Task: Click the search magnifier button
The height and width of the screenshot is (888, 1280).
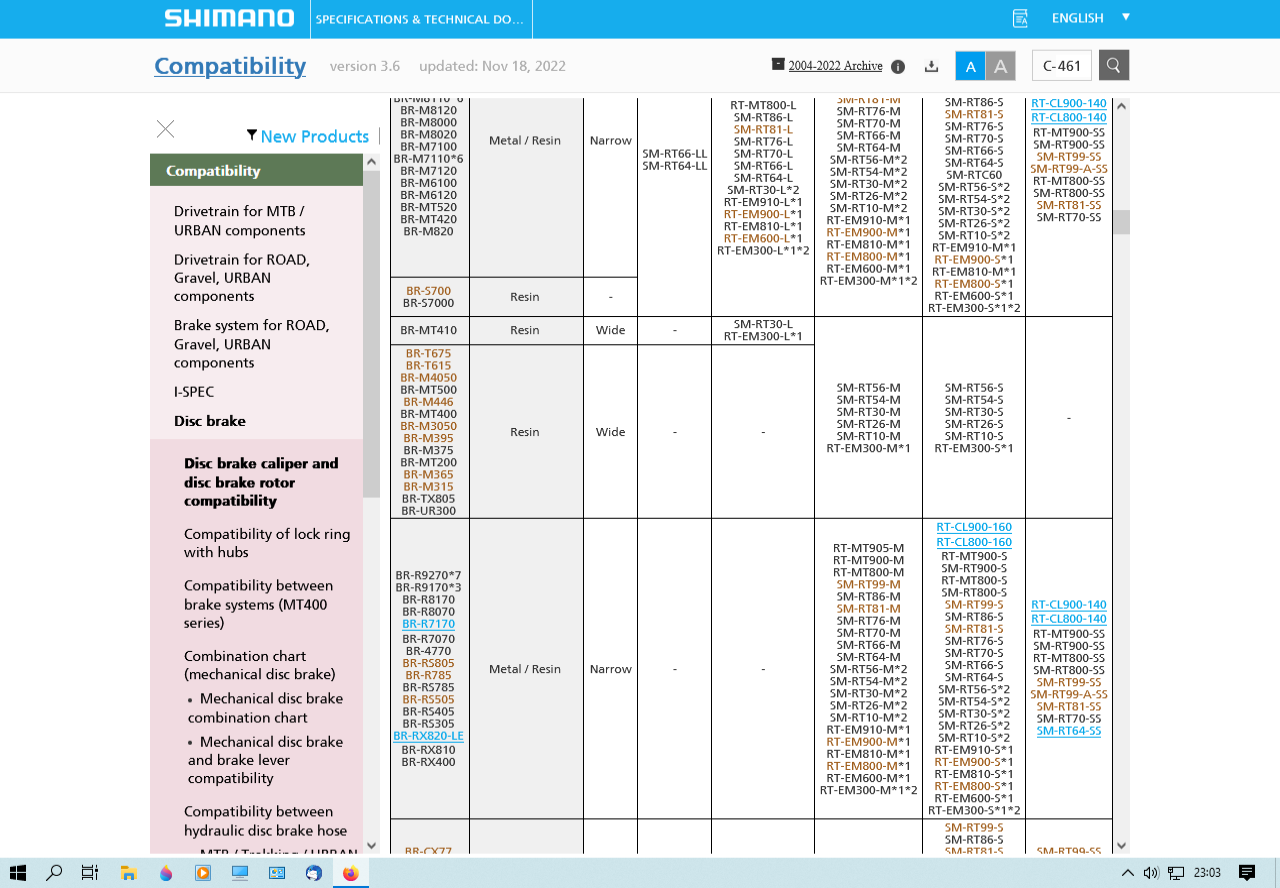Action: pos(1113,66)
